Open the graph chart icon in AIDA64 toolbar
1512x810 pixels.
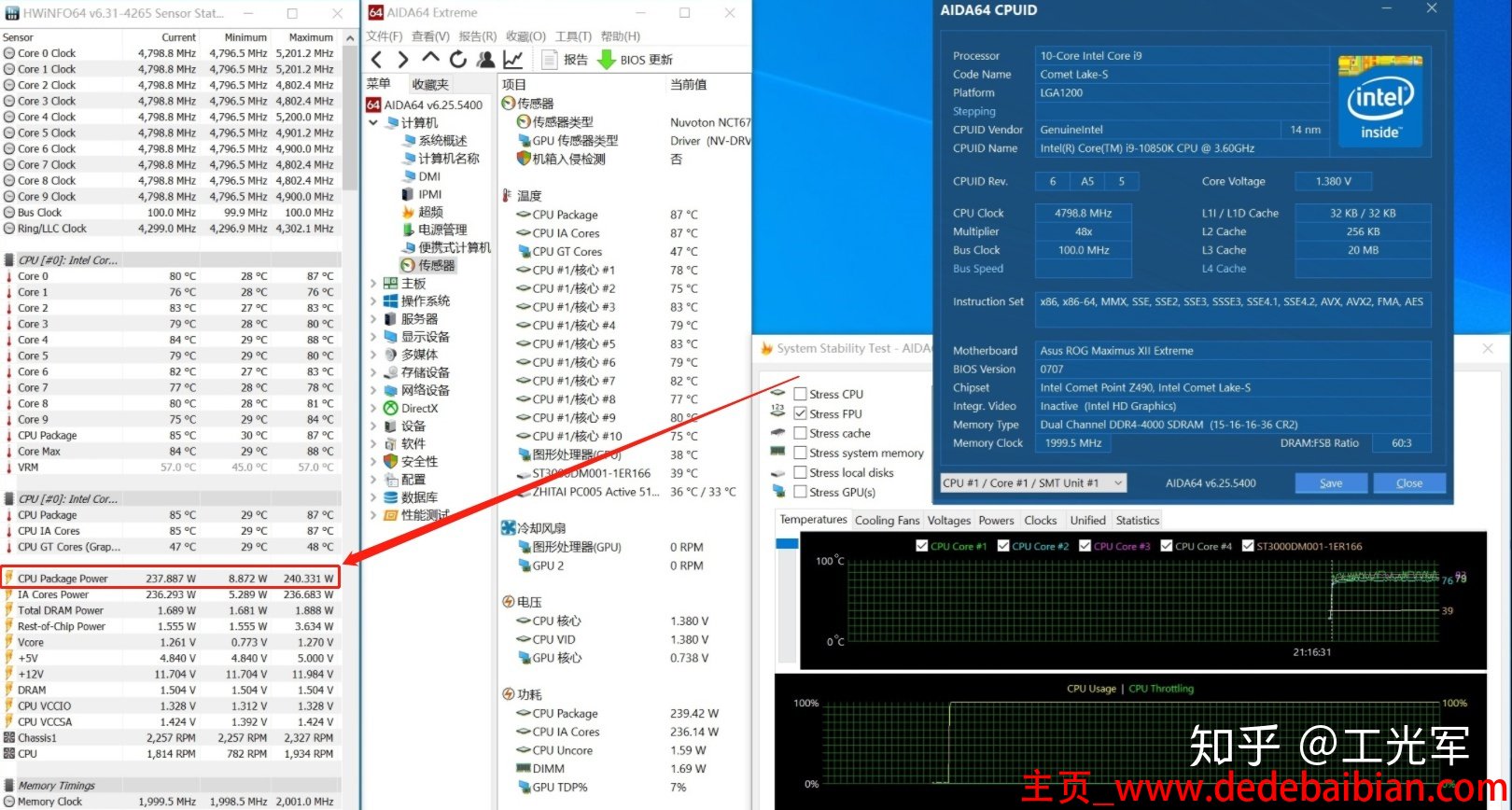pyautogui.click(x=512, y=60)
